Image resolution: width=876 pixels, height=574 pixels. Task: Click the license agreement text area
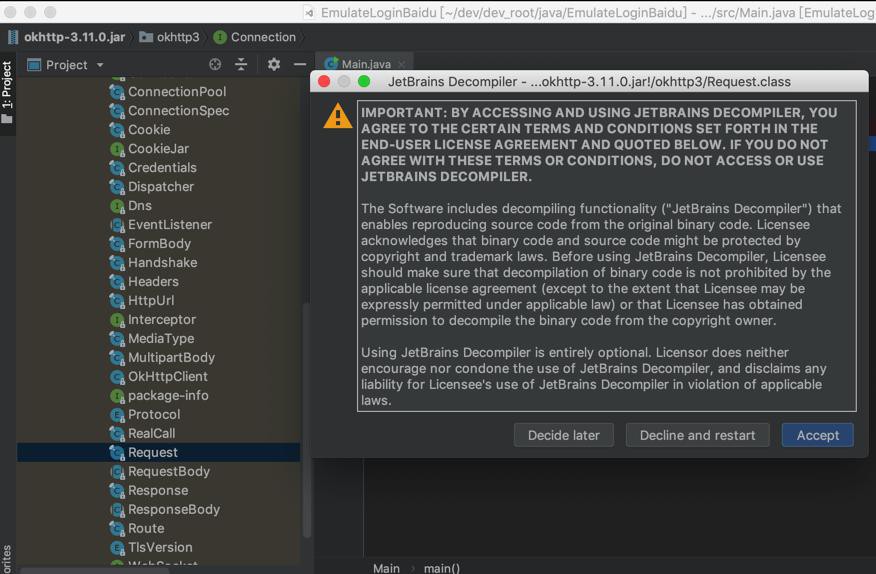(607, 256)
